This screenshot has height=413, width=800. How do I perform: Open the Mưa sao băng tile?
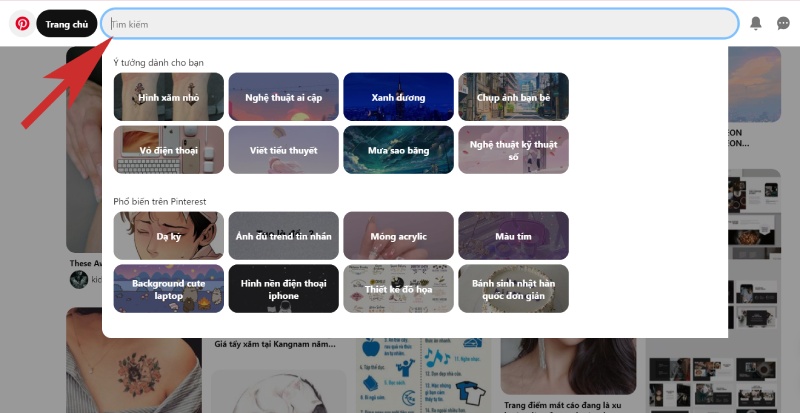(398, 150)
